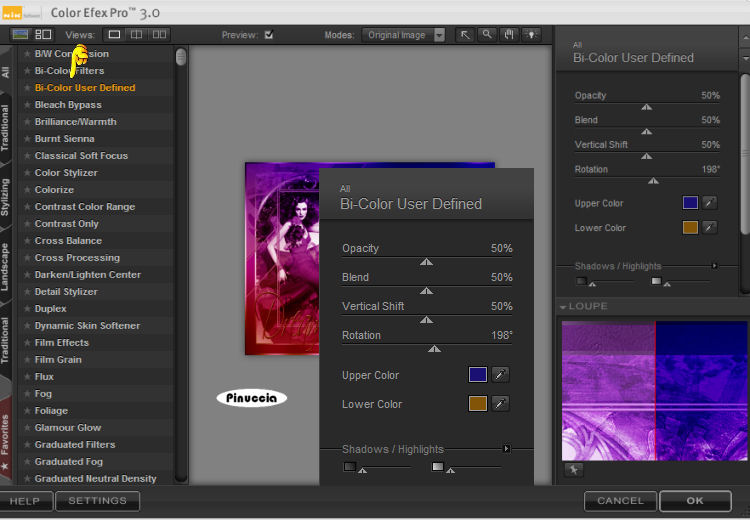Toggle favorite star for Glamour Glow
This screenshot has width=750, height=520.
[27, 427]
